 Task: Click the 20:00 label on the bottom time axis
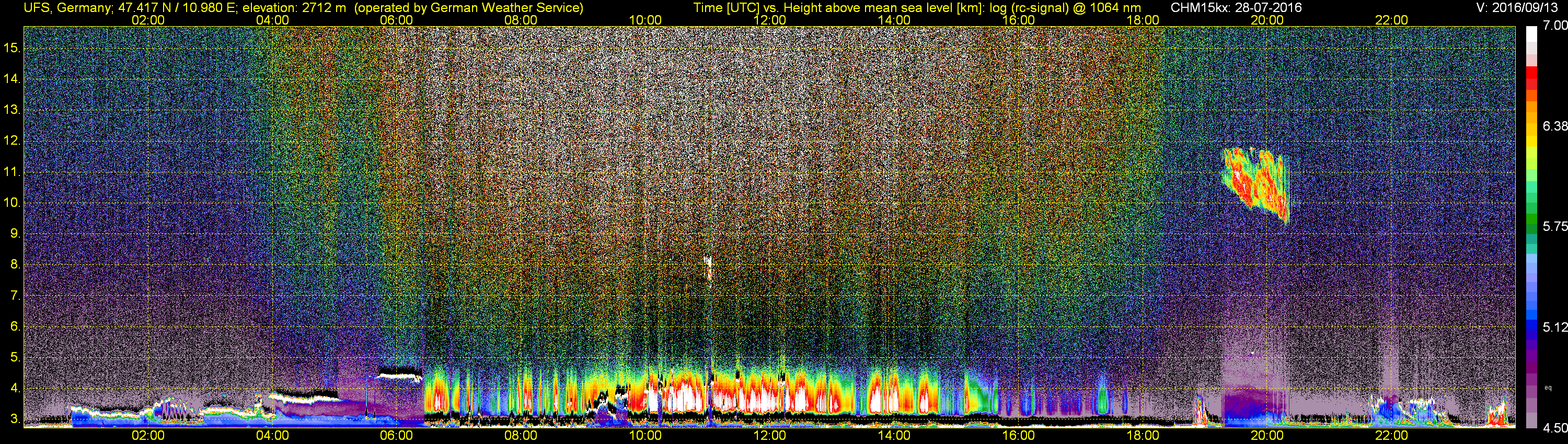[x=1267, y=436]
